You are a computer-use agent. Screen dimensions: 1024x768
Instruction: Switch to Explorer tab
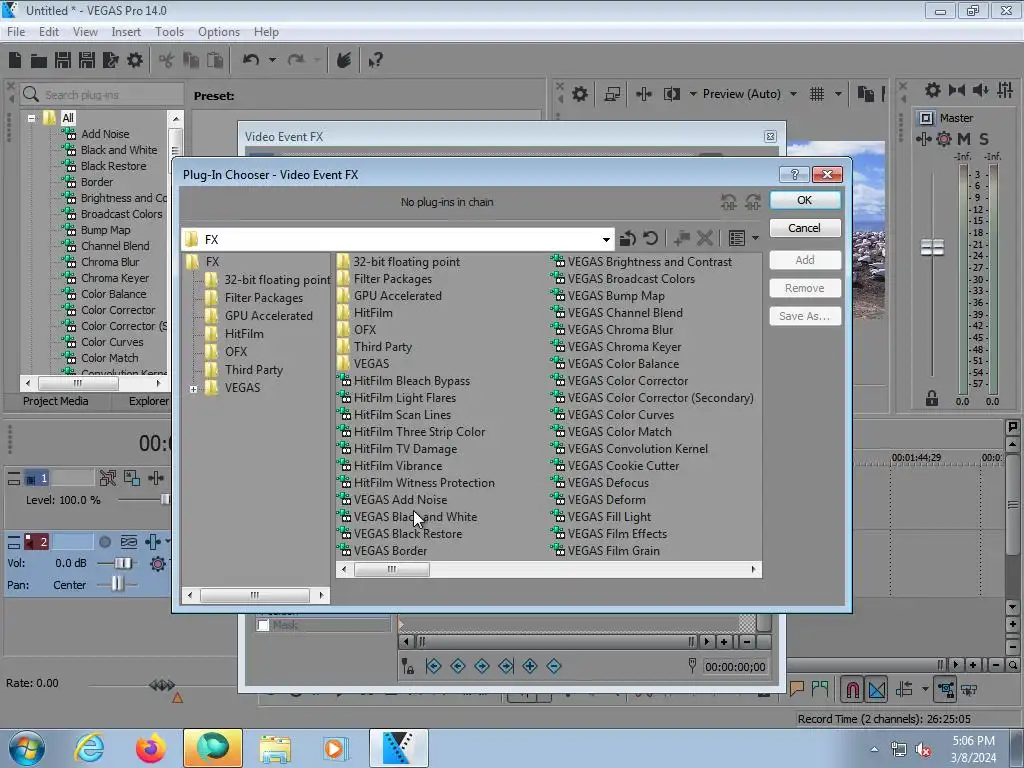[148, 401]
